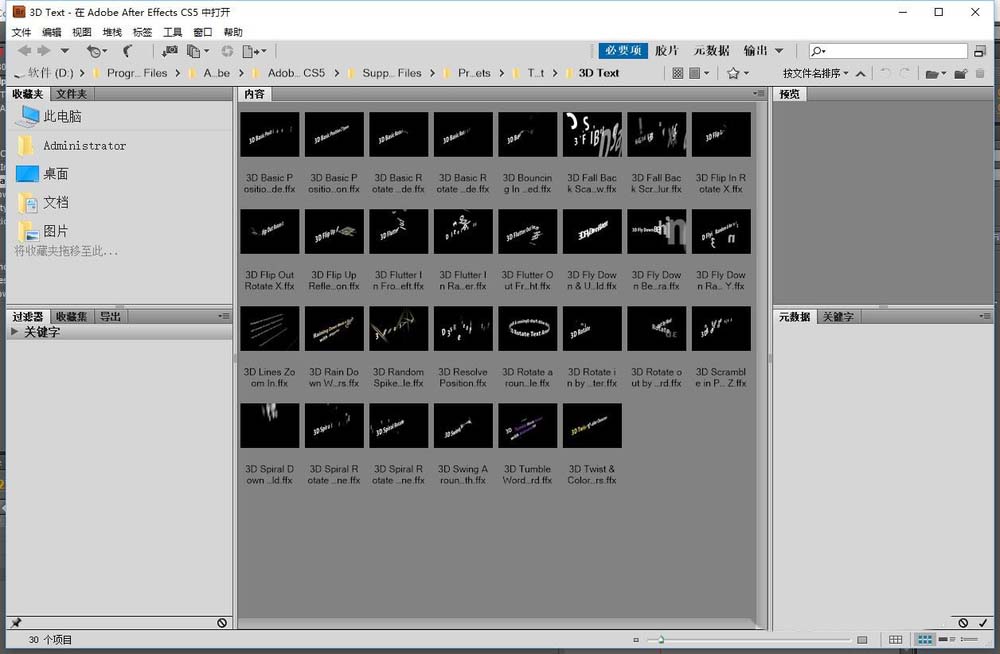Image resolution: width=1000 pixels, height=654 pixels.
Task: Select the 文件夹 panel tab
Action: (71, 94)
